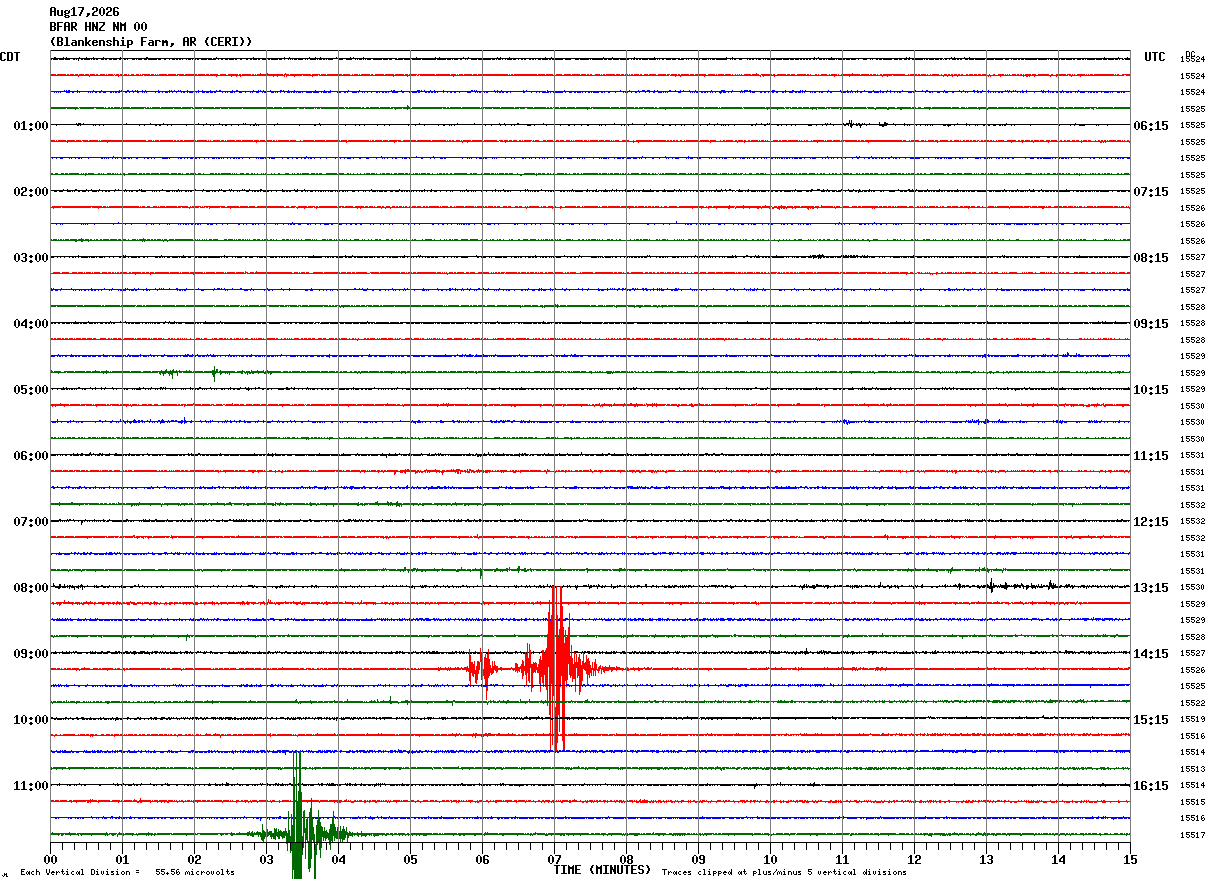The width and height of the screenshot is (1210, 886).
Task: Click the Each Vertical Division microvolts note
Action: 127,873
